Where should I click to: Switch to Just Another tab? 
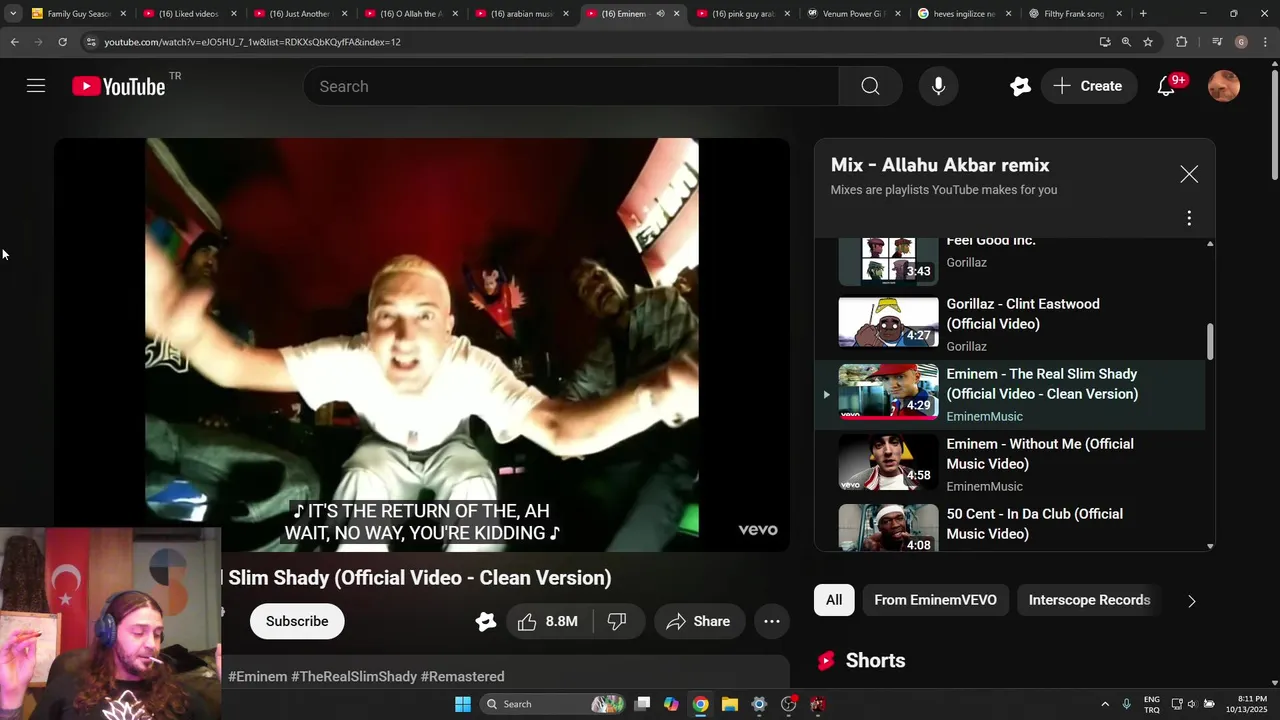[x=300, y=14]
